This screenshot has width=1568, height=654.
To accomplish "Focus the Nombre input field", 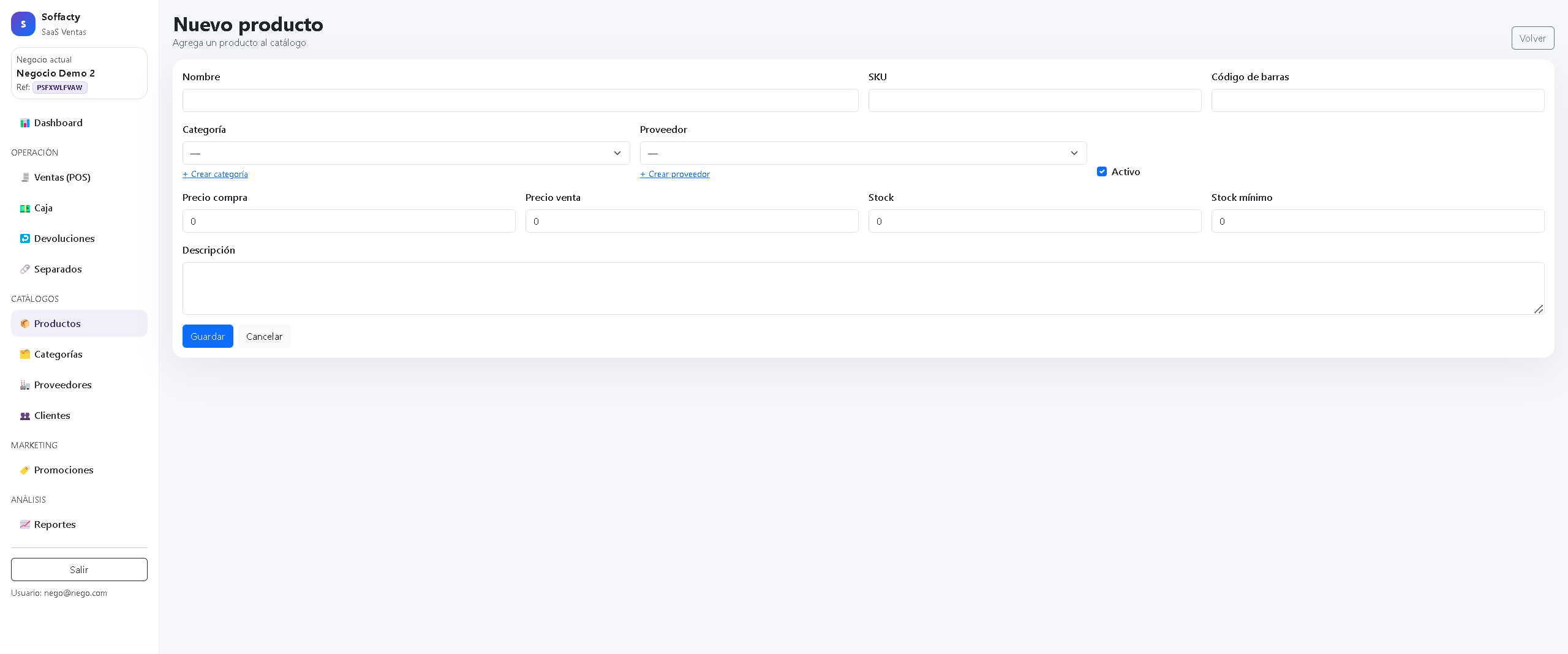I will [x=520, y=100].
